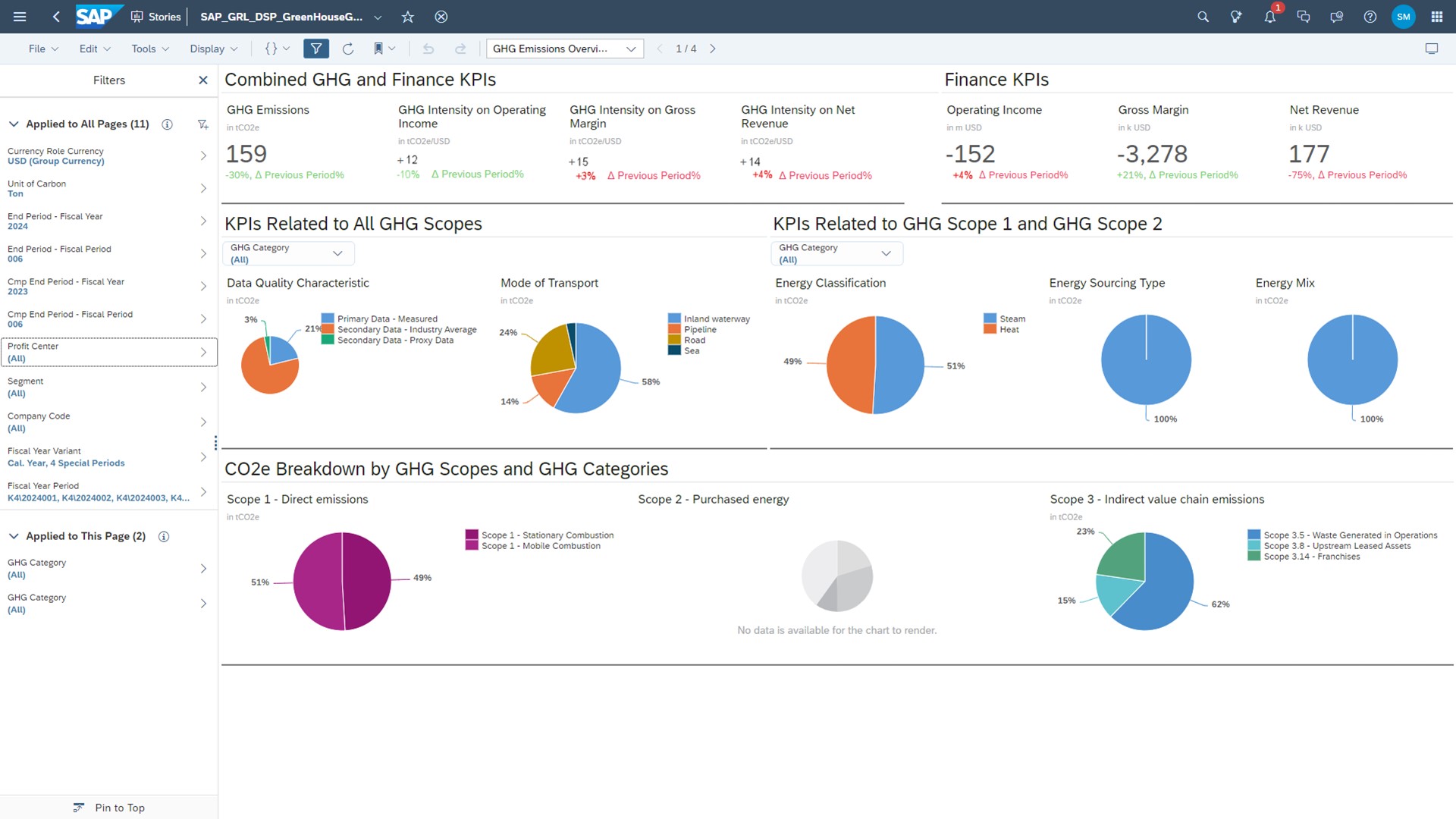The width and height of the screenshot is (1456, 819).
Task: Open the notifications bell icon
Action: pos(1270,17)
